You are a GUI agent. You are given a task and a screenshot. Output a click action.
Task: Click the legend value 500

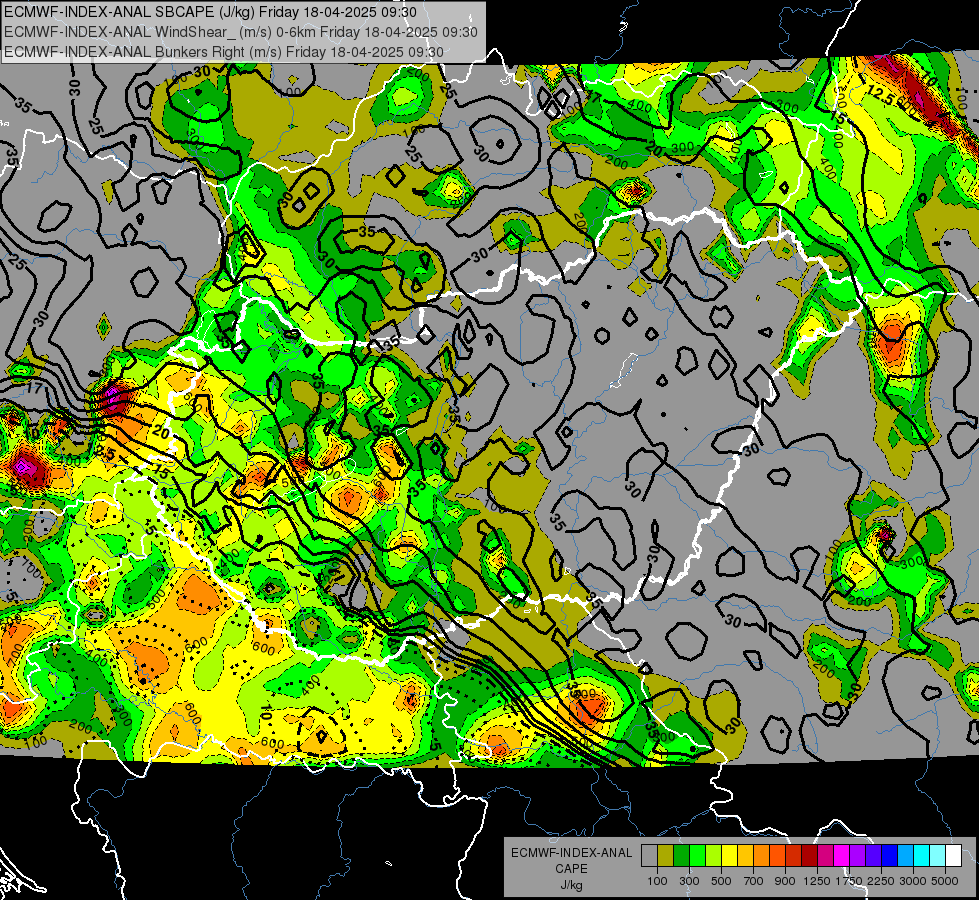[x=721, y=881]
